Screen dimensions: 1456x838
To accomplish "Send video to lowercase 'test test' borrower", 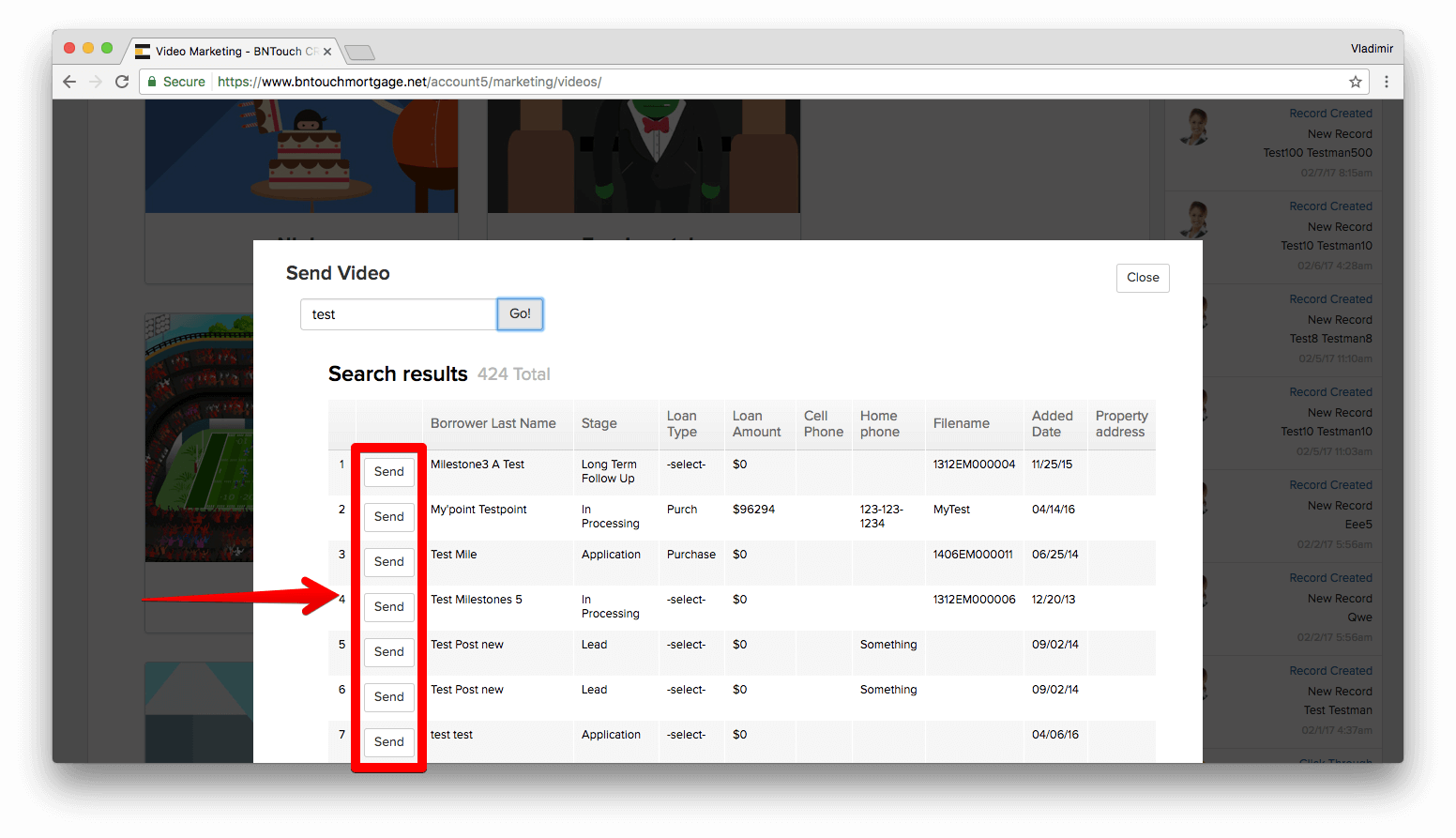I will tap(388, 742).
